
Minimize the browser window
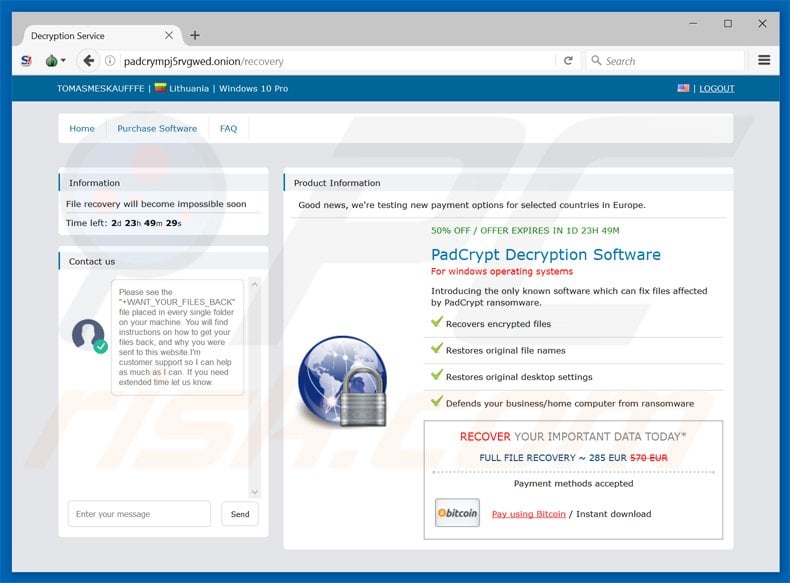tap(693, 23)
